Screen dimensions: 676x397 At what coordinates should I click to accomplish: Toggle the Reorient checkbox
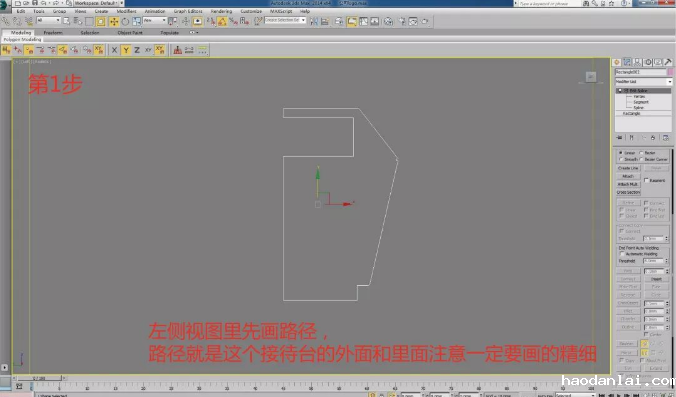(646, 180)
